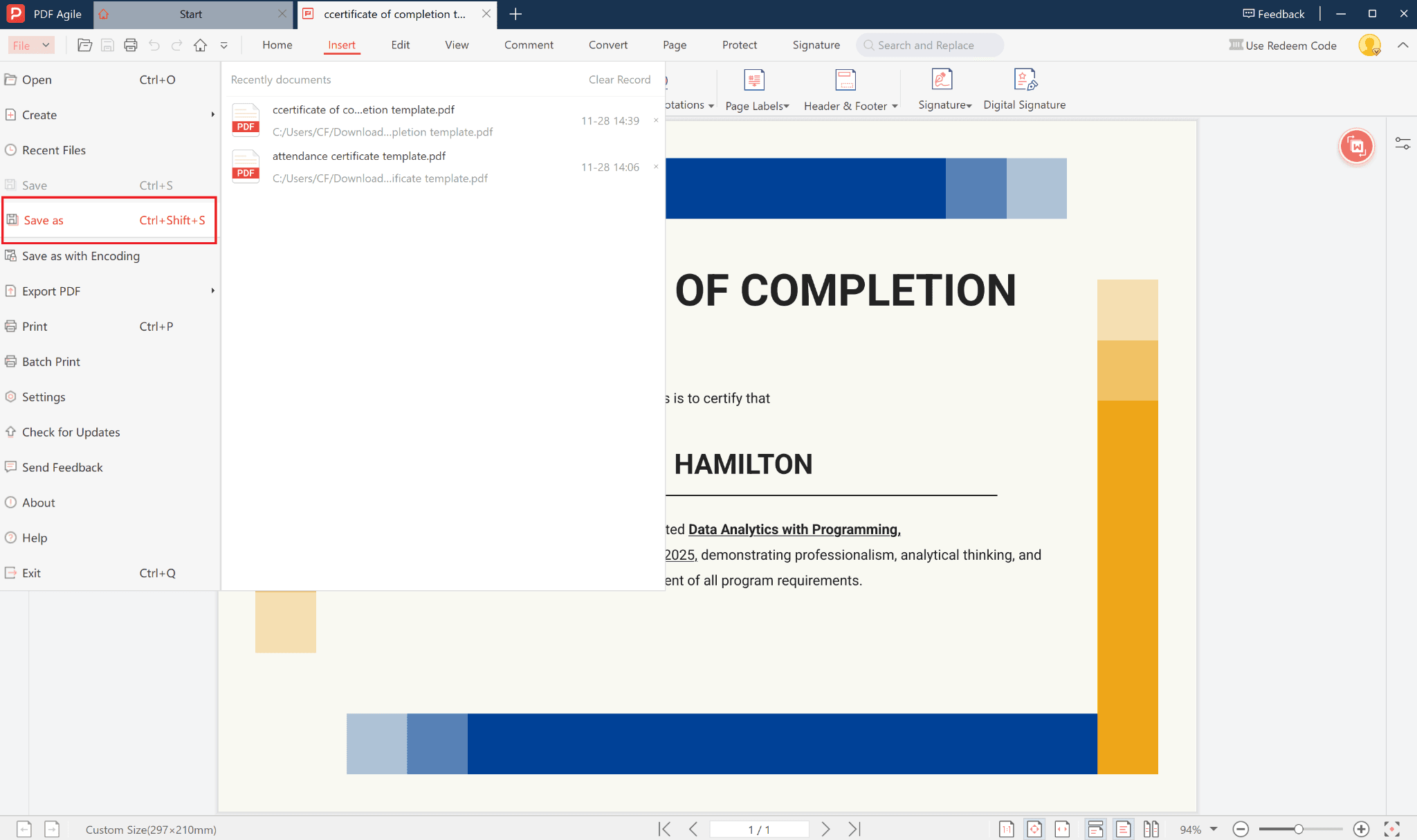
Task: Toggle two-page facing view
Action: [x=1151, y=829]
